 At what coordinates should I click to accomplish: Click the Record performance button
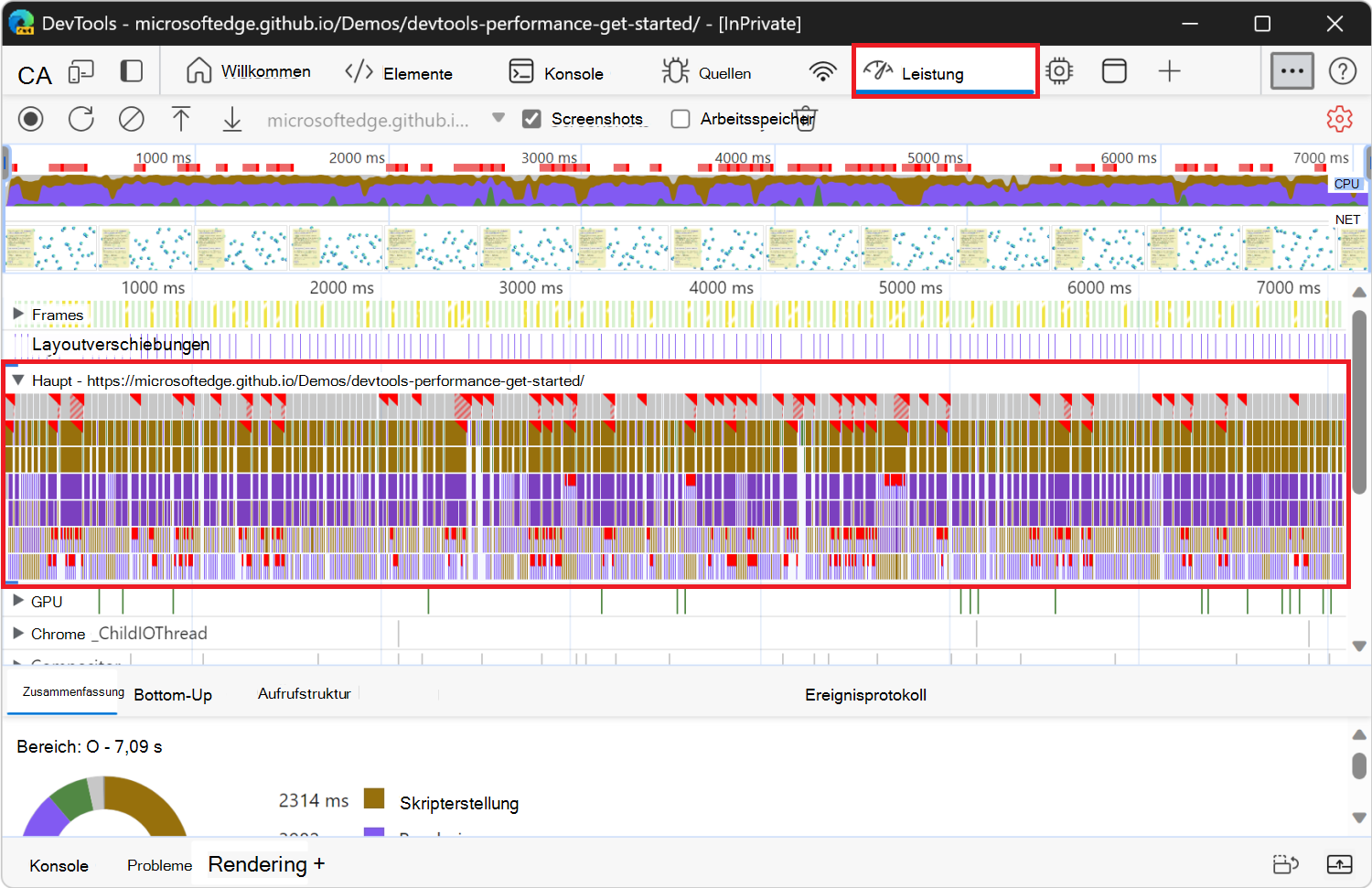[x=31, y=119]
